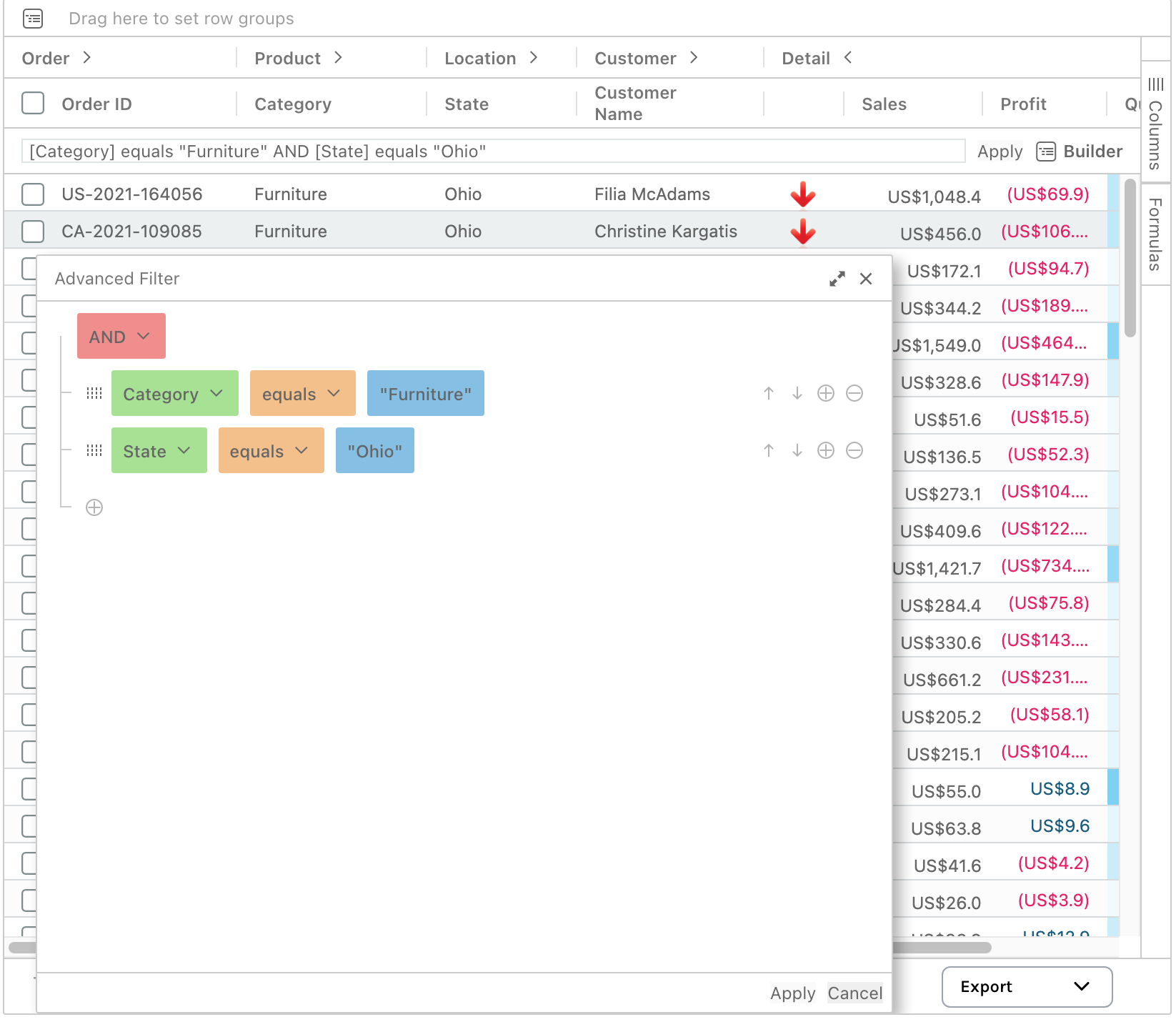Remove the State equals Ohio condition
Viewport: 1176px width, 1022px height.
[854, 450]
